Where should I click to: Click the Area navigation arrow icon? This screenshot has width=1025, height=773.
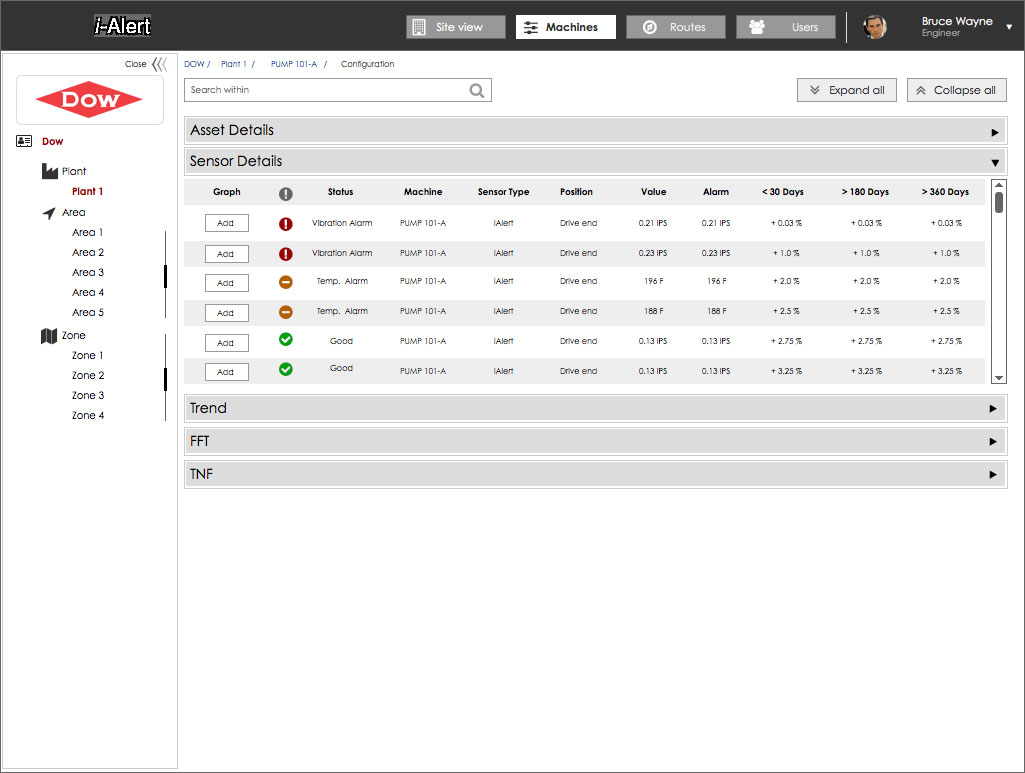(x=49, y=213)
